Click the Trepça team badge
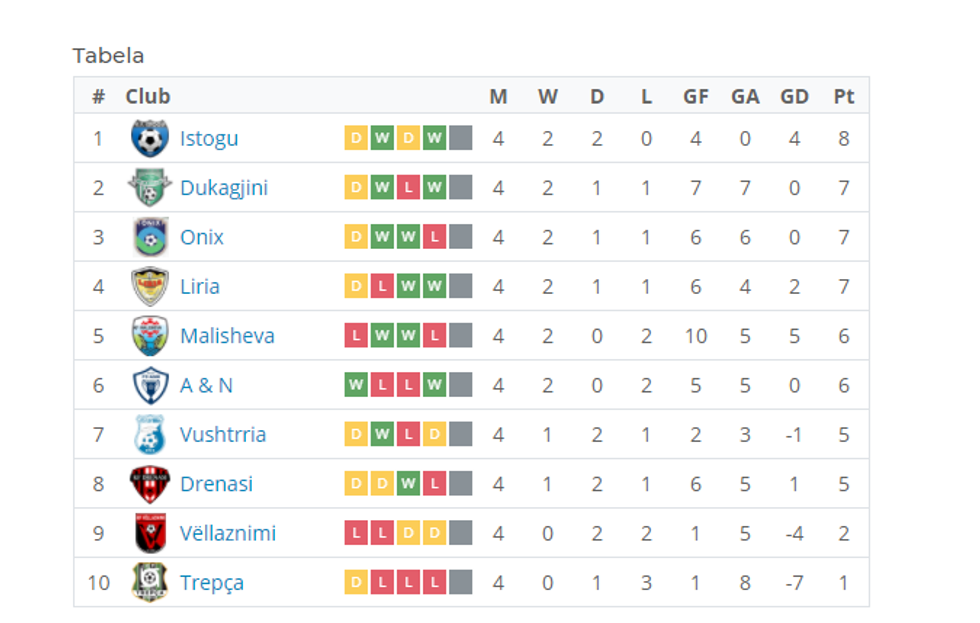980x623 pixels. (x=150, y=582)
